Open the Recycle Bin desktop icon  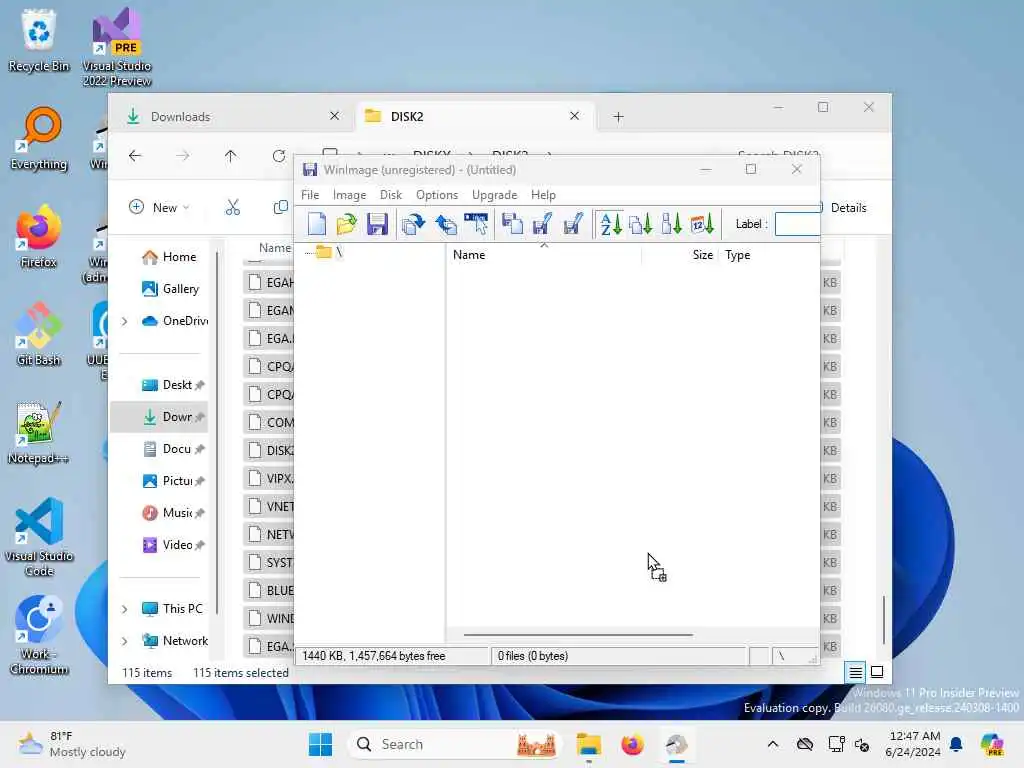[39, 40]
